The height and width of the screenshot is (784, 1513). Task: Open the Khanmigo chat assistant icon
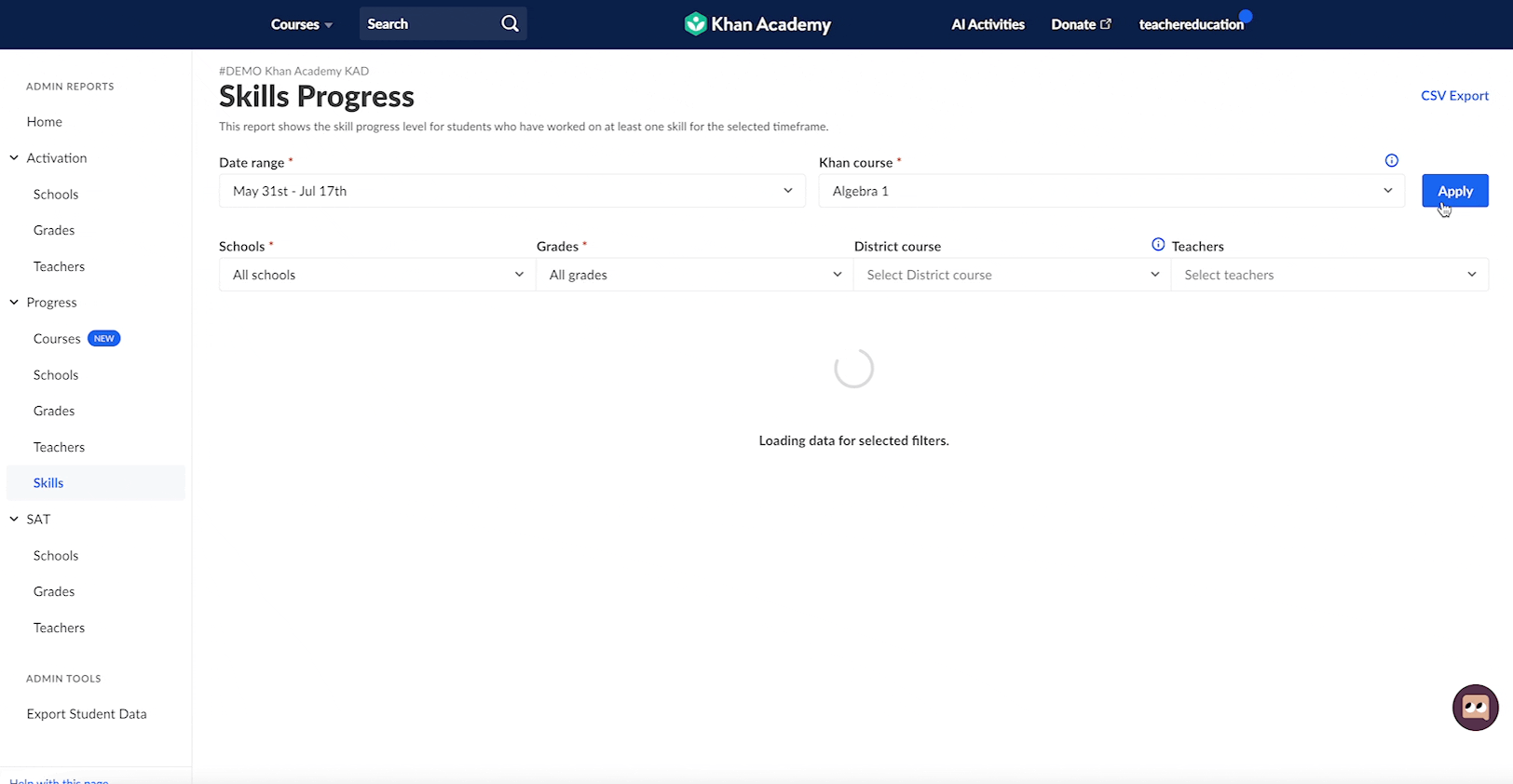click(x=1476, y=708)
